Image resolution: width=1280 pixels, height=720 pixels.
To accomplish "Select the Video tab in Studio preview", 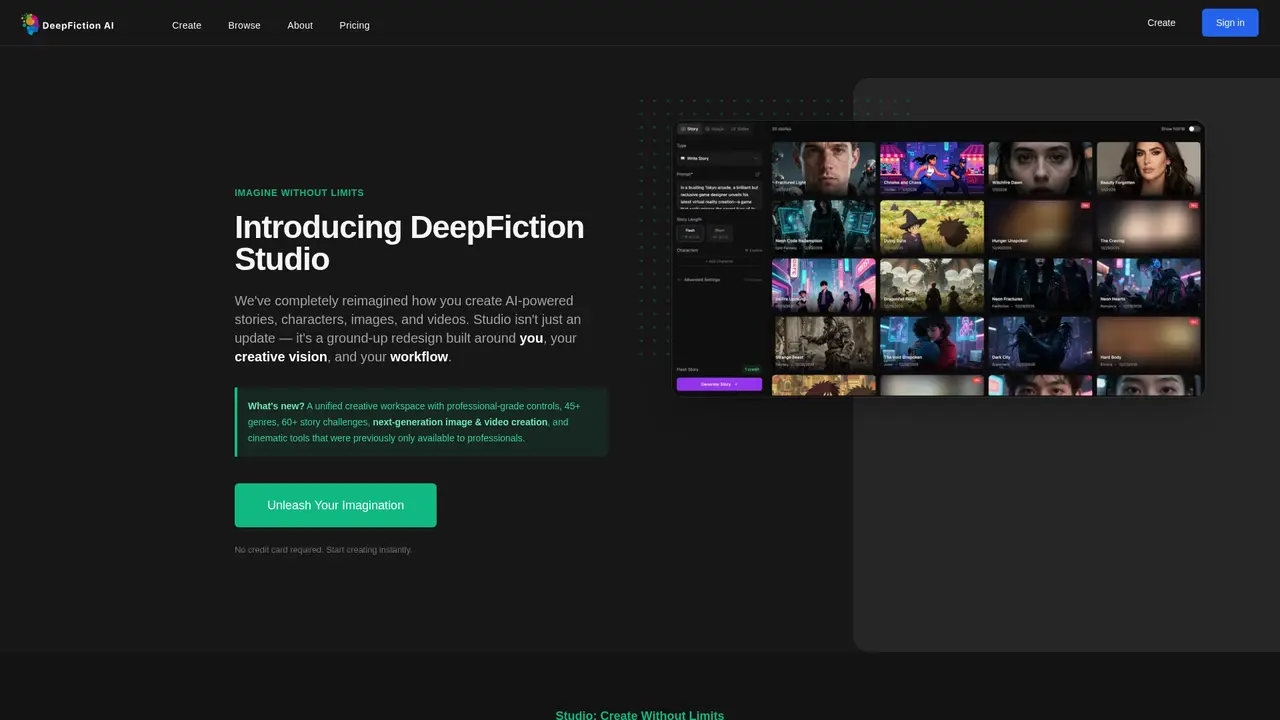I will pyautogui.click(x=740, y=129).
